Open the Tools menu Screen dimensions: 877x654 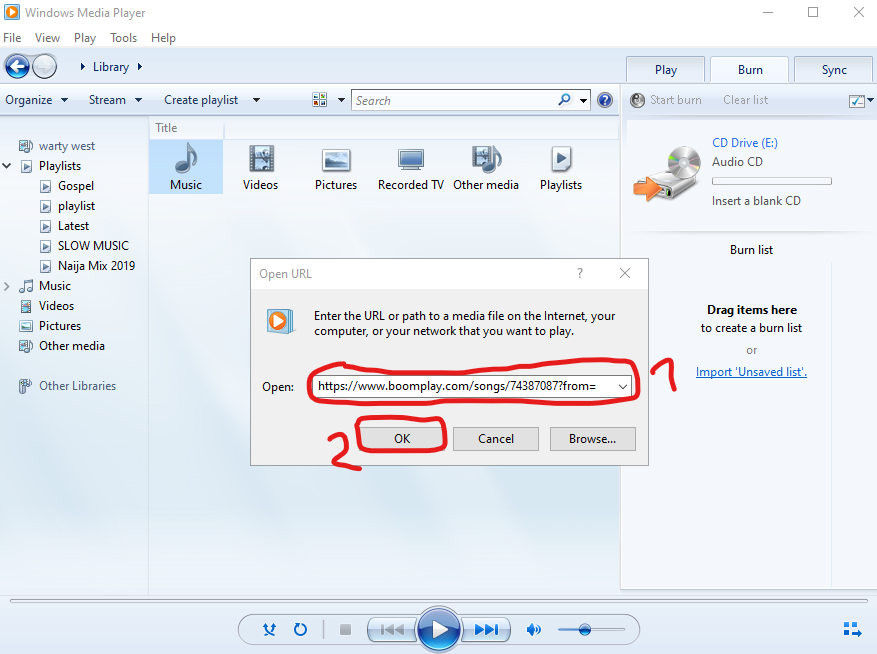[123, 38]
